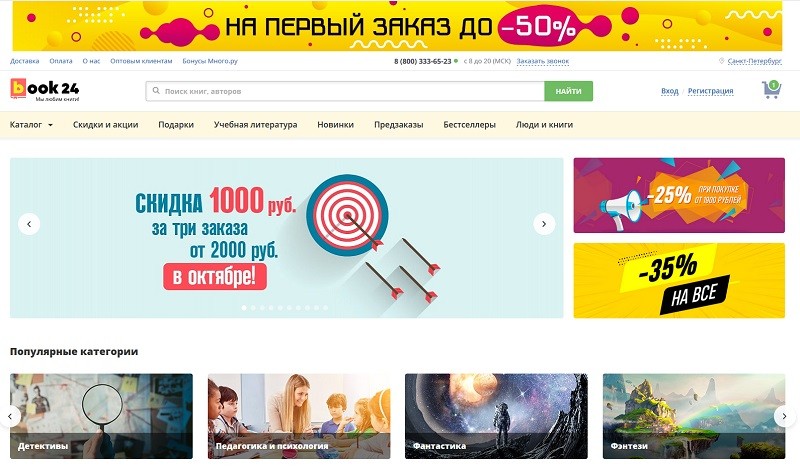
Task: Focus the book and author search field
Action: click(345, 91)
